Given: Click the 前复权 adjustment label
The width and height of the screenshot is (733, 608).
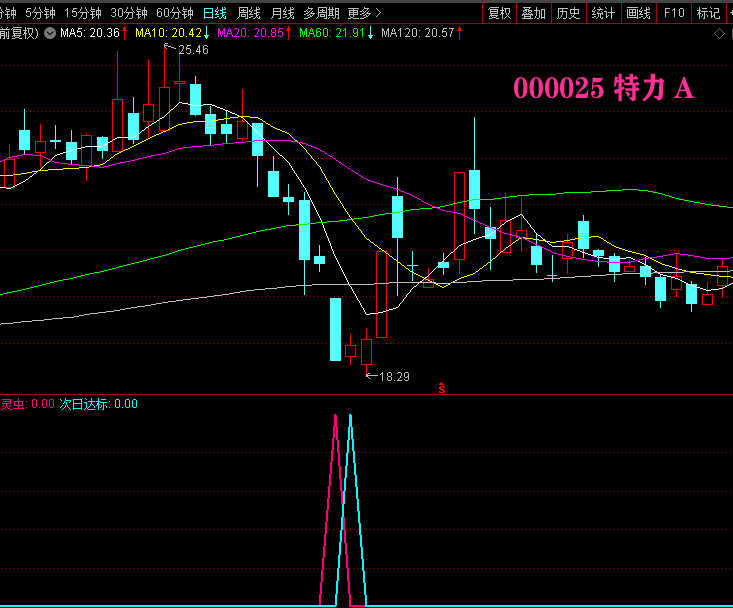Looking at the screenshot, I should coord(19,33).
